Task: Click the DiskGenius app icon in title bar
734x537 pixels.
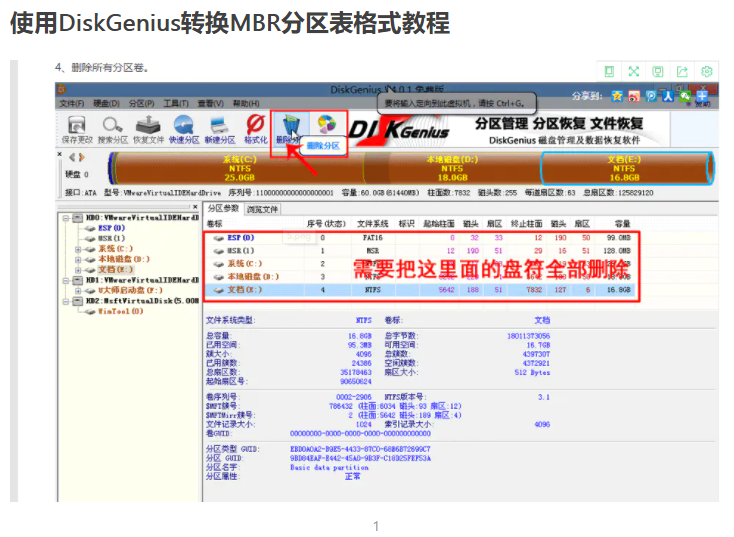Action: coord(62,89)
